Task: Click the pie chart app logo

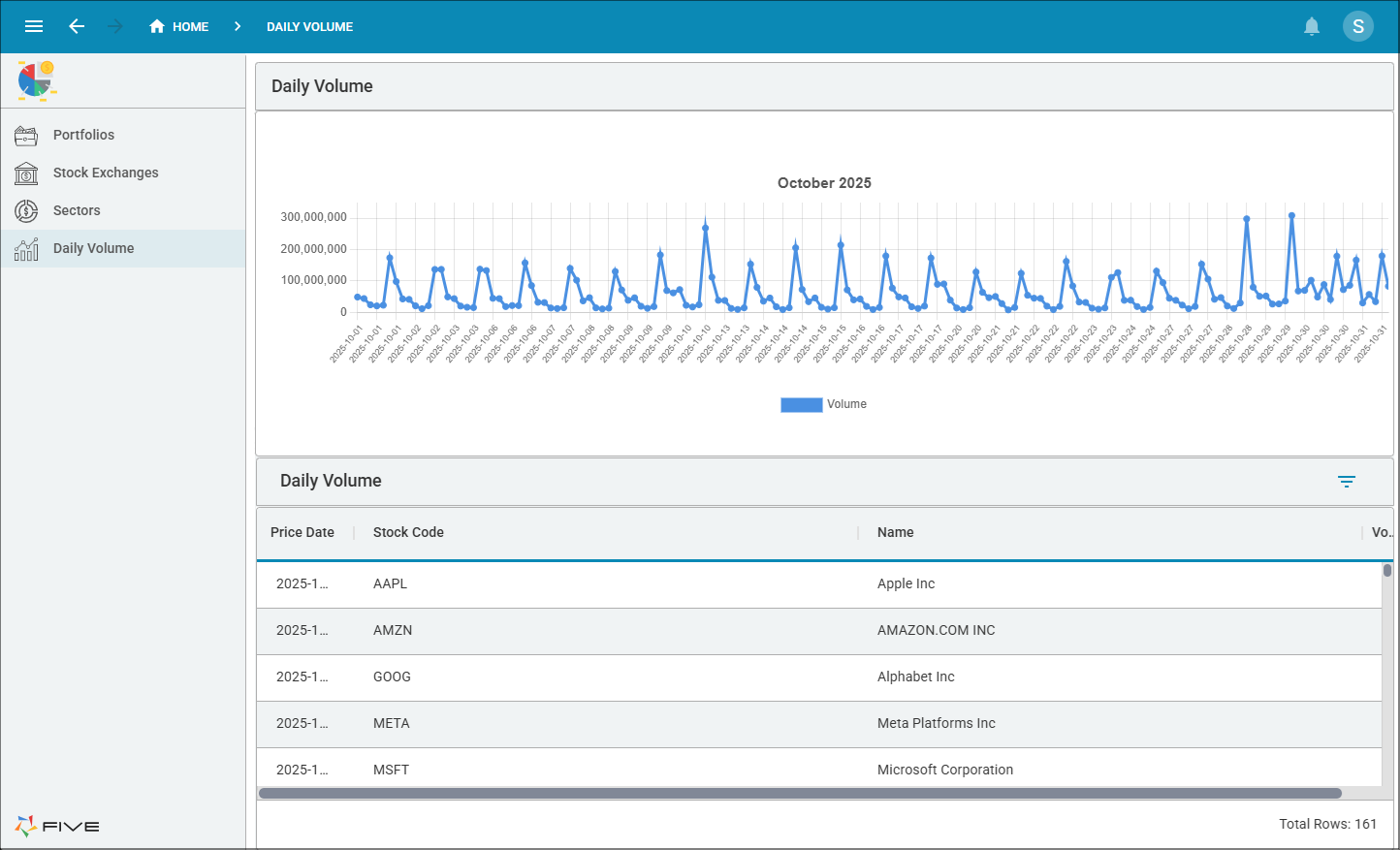Action: [x=37, y=80]
